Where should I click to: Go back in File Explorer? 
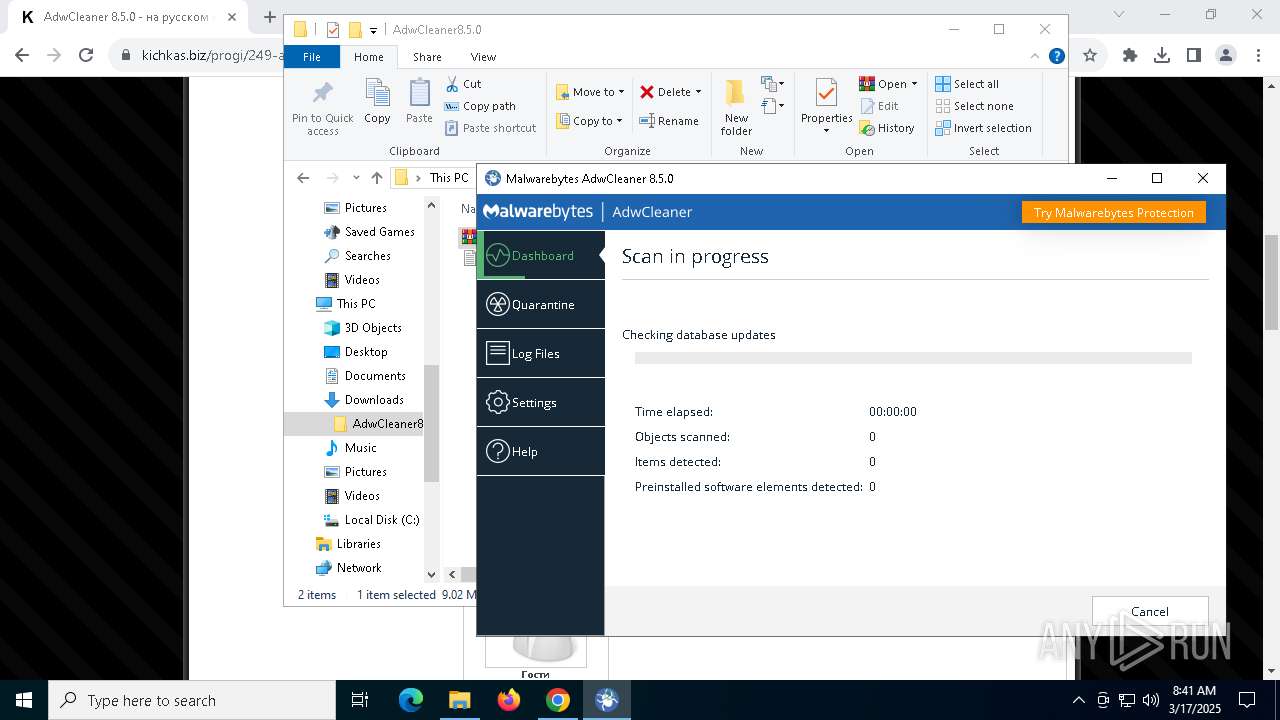point(303,177)
